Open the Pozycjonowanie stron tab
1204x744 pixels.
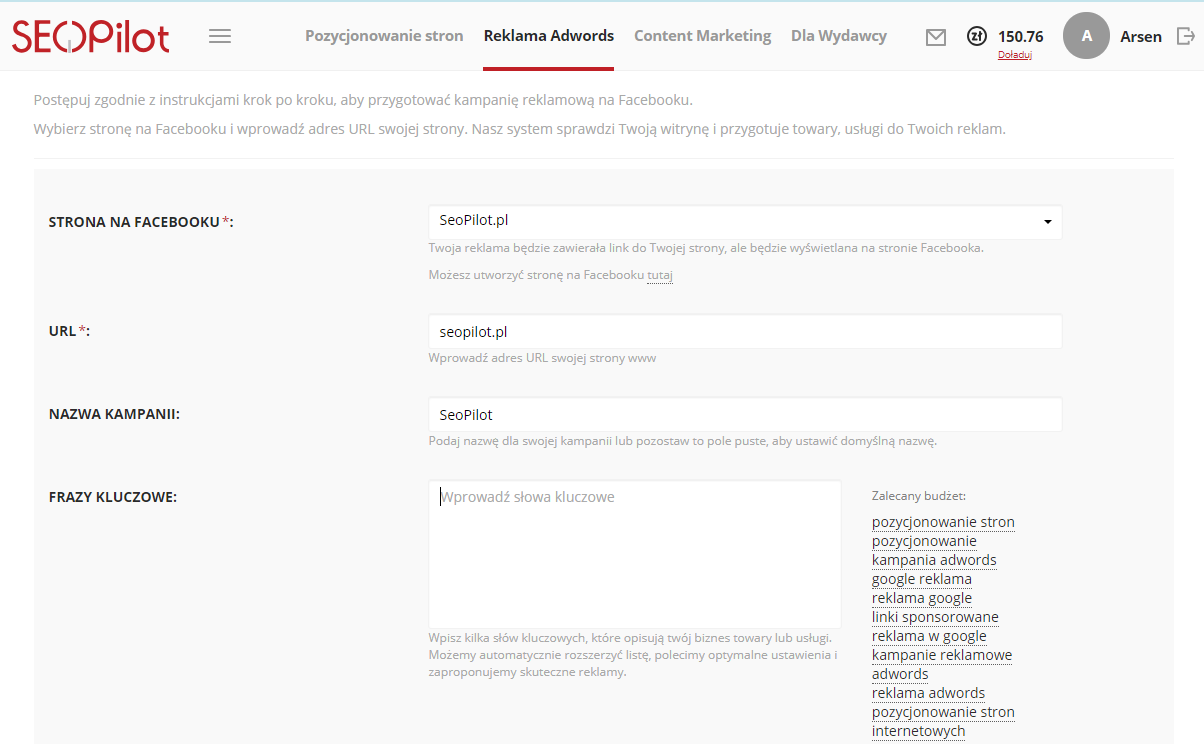tap(384, 36)
